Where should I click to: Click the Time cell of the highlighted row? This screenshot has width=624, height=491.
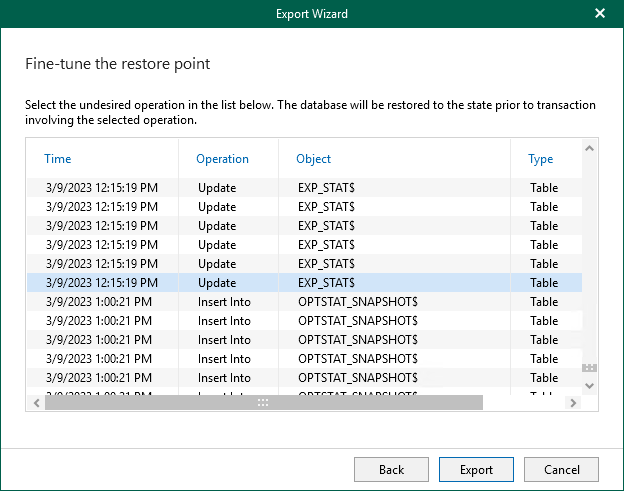(102, 283)
